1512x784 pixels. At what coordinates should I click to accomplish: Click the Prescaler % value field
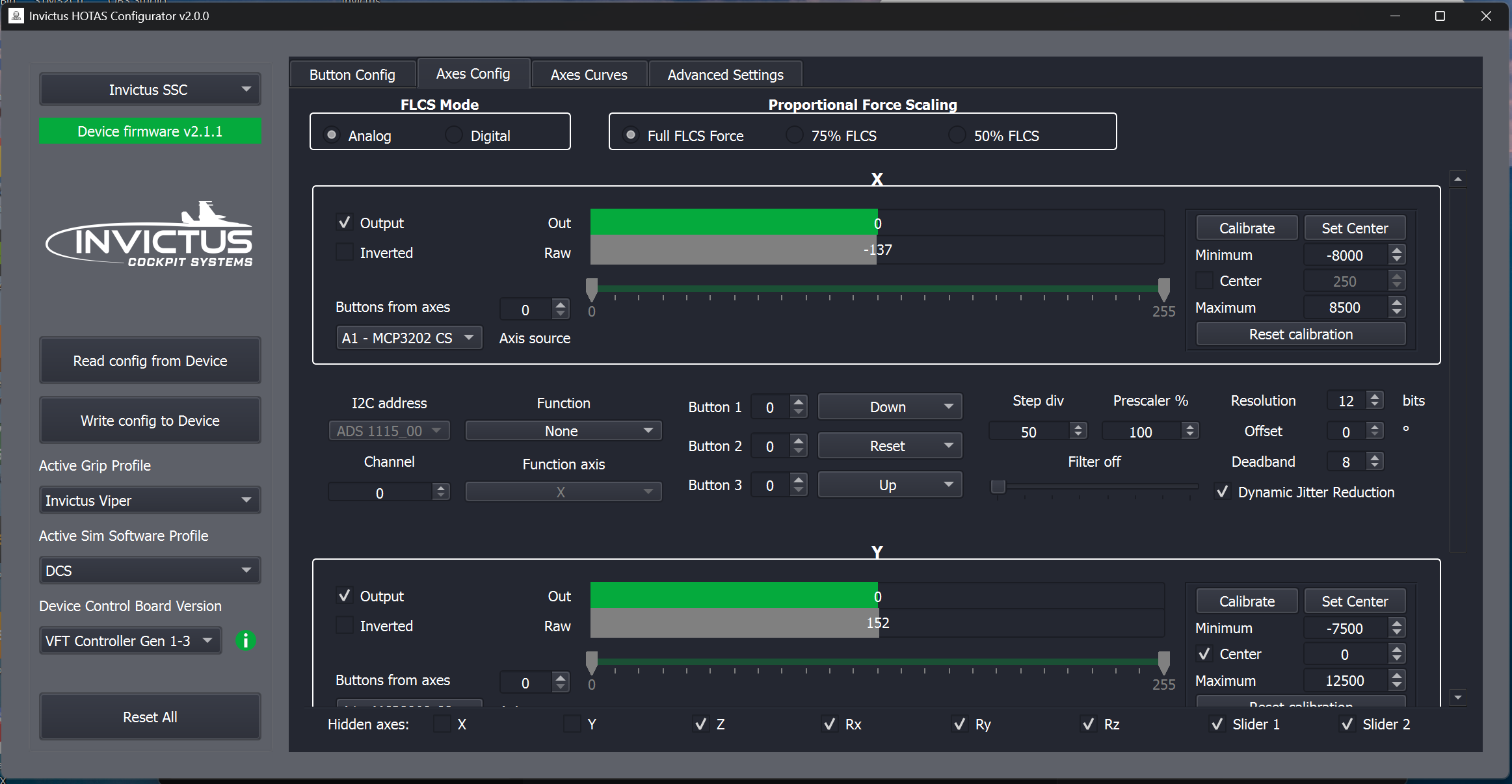[1141, 432]
